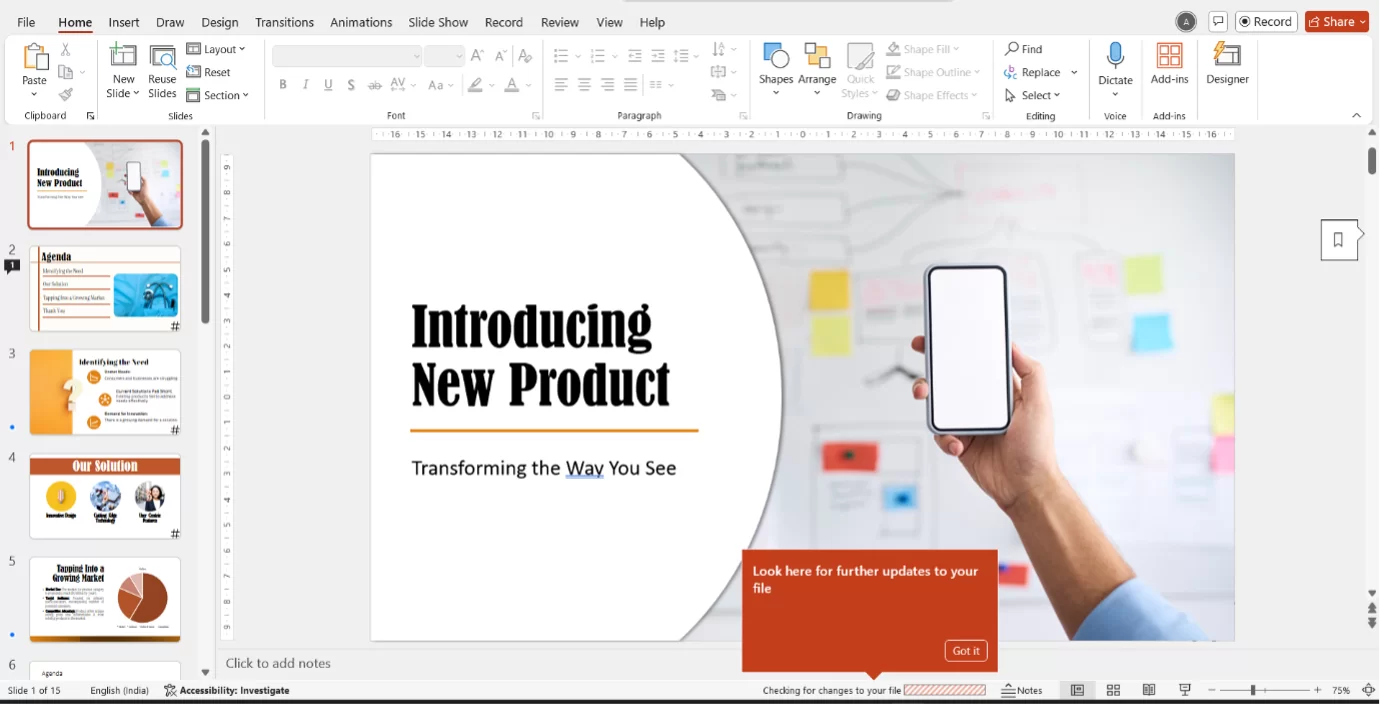Toggle italic formatting
Image resolution: width=1384 pixels, height=708 pixels.
coord(305,84)
